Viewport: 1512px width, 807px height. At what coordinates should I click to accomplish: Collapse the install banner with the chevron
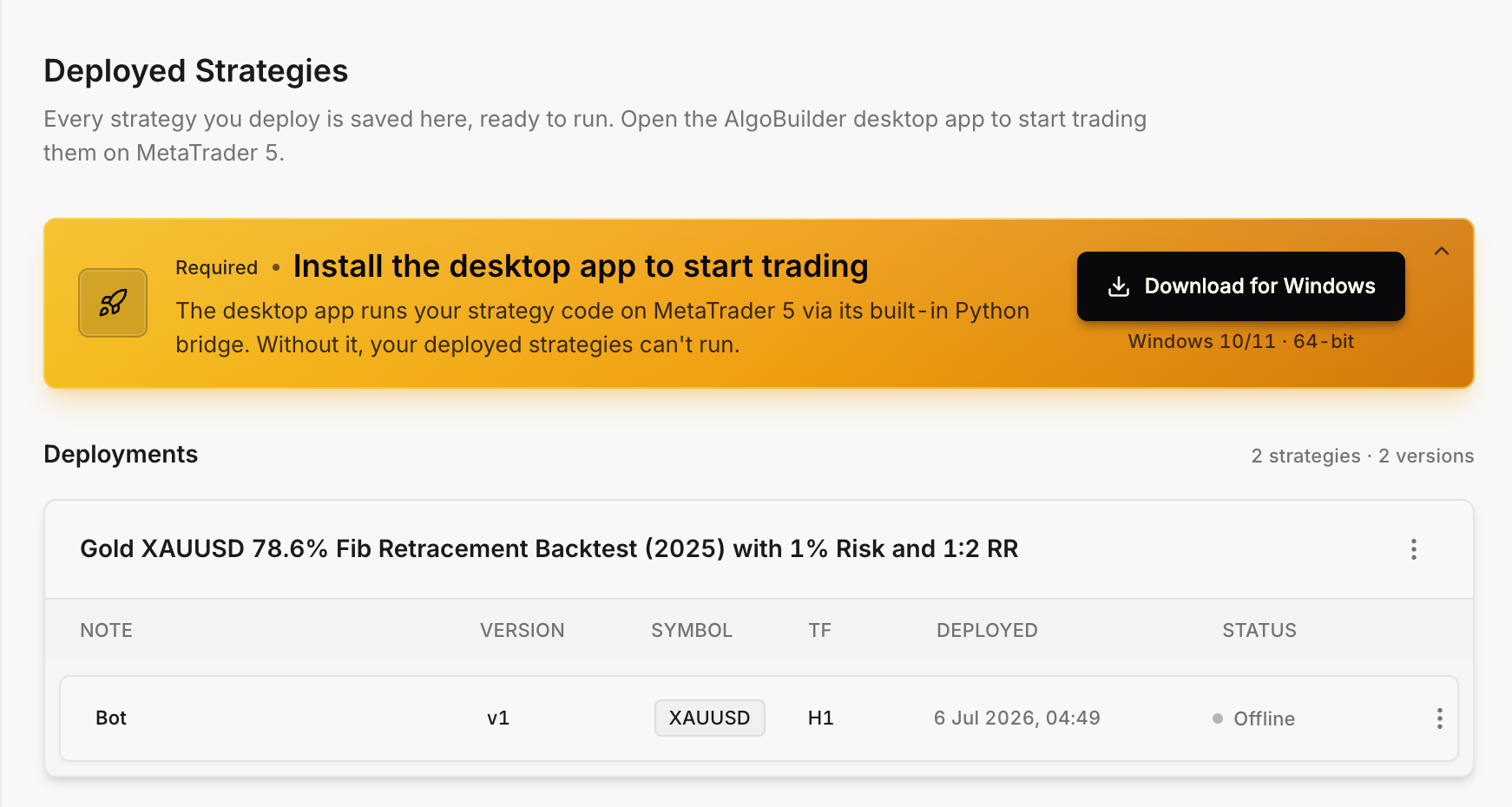point(1442,251)
